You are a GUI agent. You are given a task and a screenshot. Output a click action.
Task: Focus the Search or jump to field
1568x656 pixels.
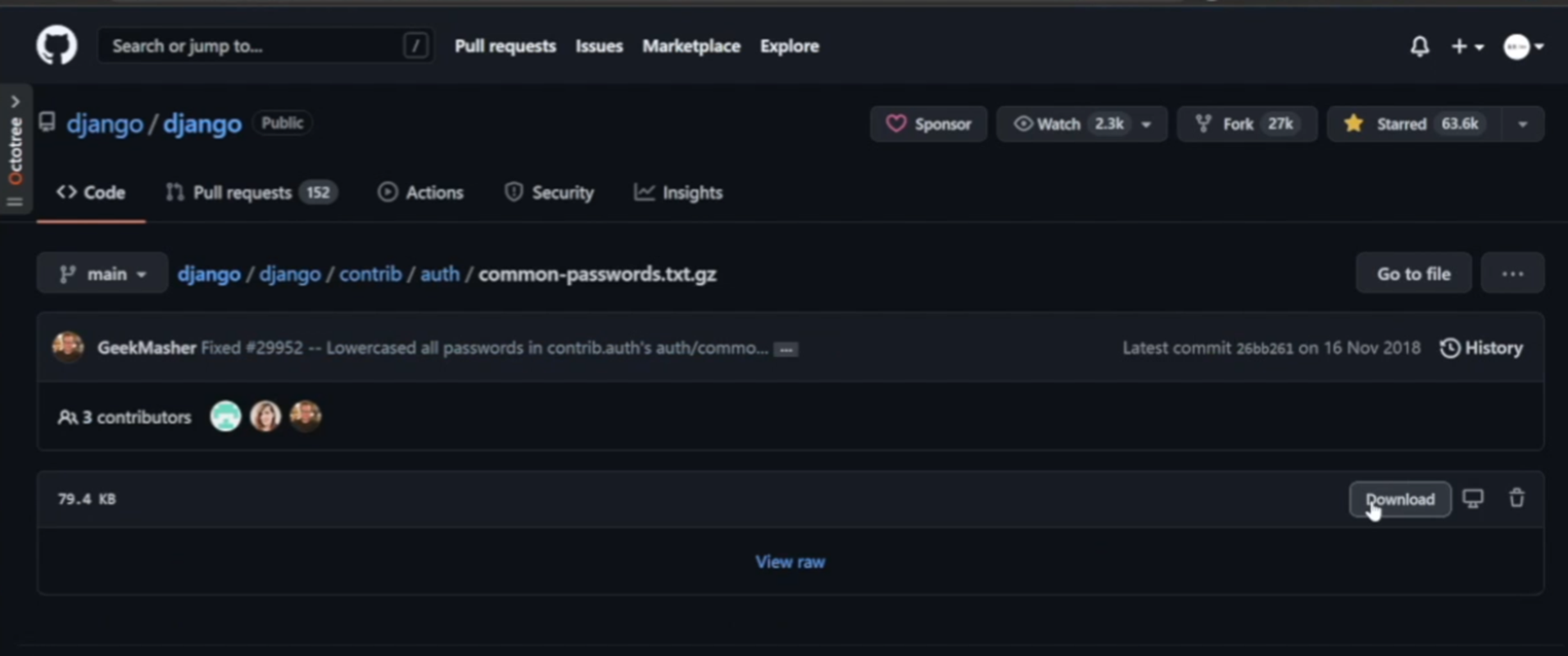click(265, 46)
